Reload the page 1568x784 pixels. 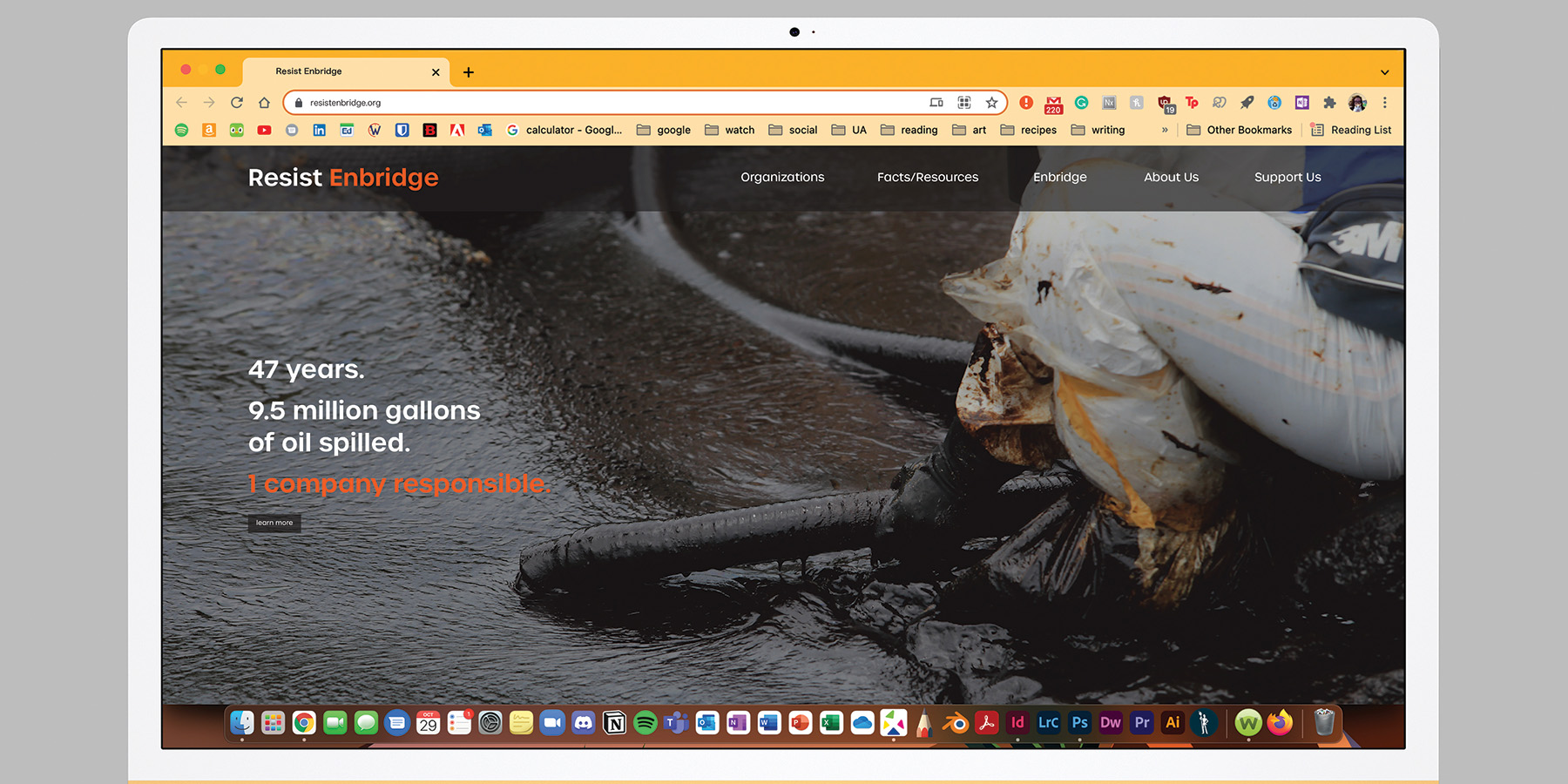click(x=236, y=103)
